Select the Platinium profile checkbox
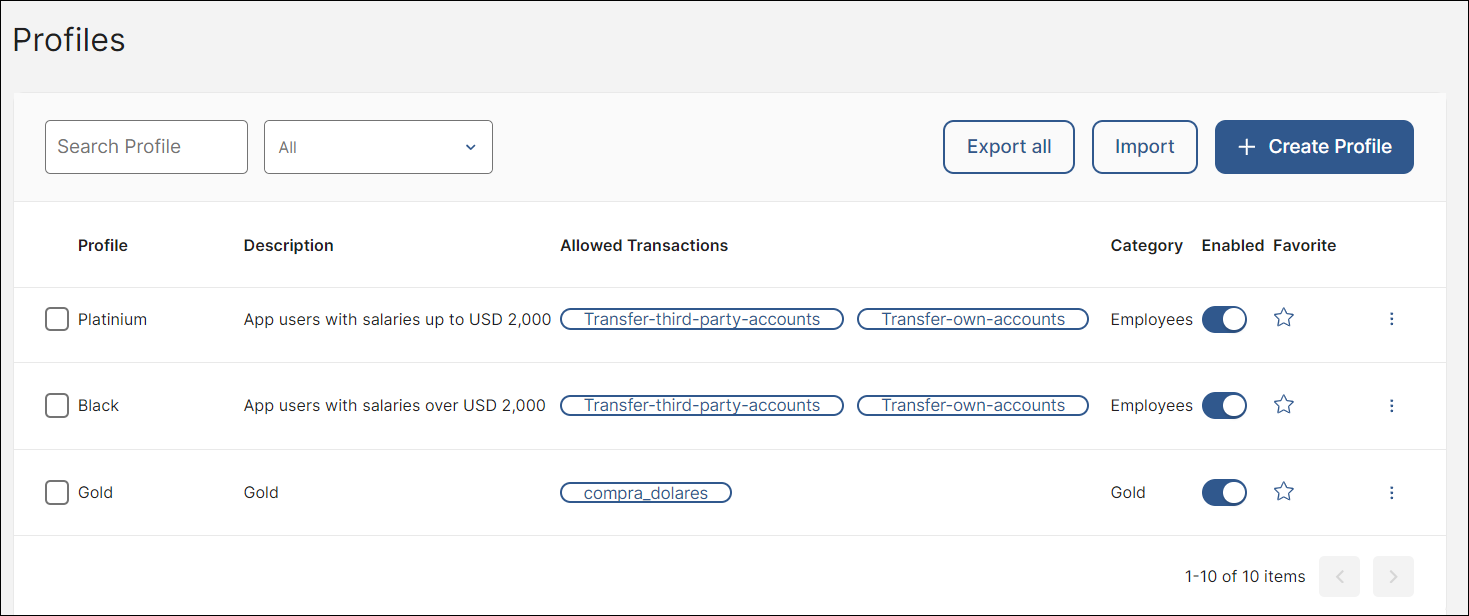 [57, 320]
